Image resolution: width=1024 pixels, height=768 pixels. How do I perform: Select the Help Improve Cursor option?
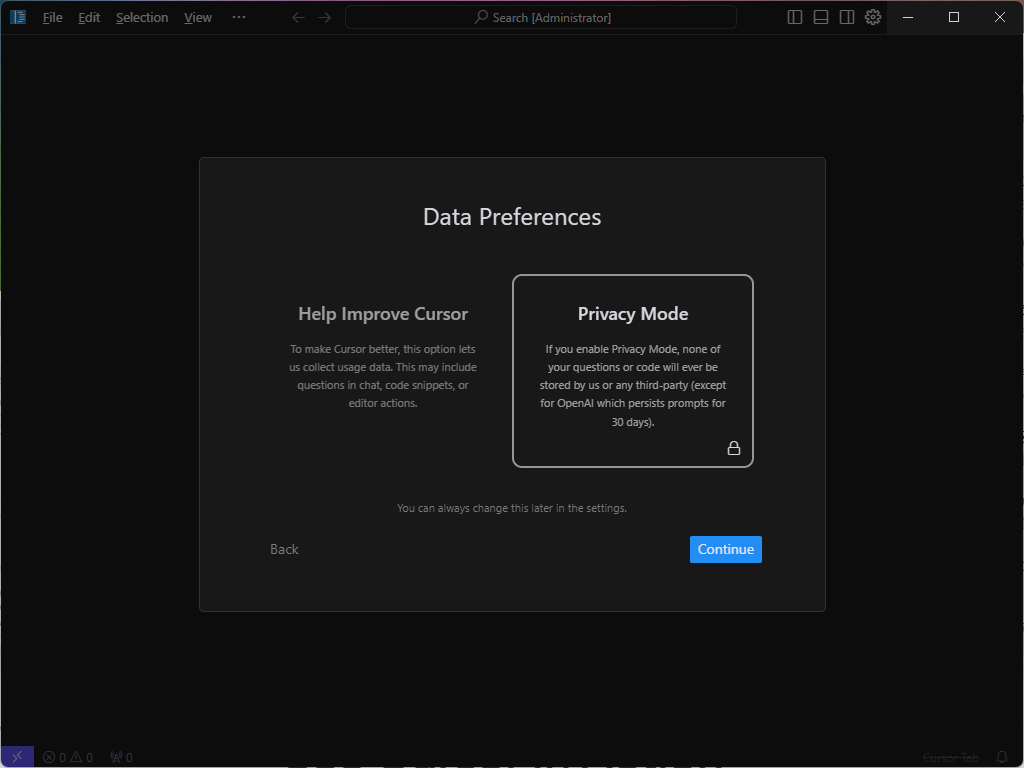point(383,371)
